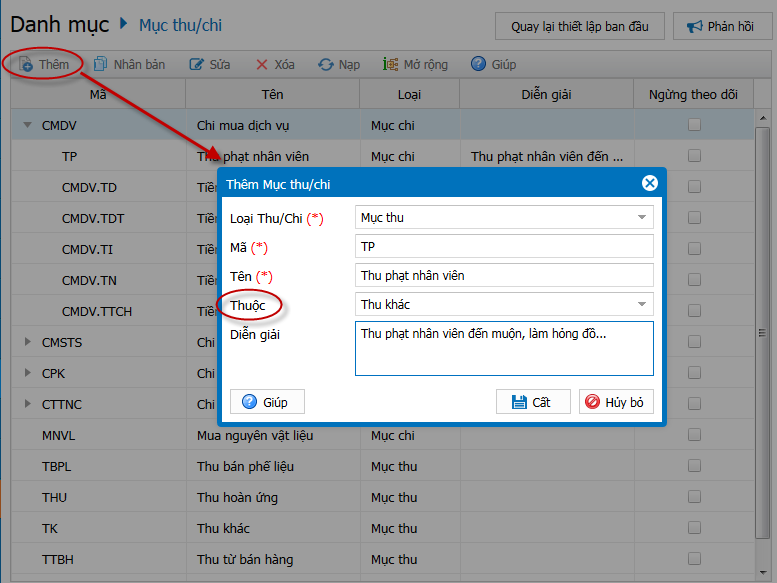Toggle Ngừng theo dõi checkbox for CMDV
This screenshot has width=777, height=583.
pos(694,125)
